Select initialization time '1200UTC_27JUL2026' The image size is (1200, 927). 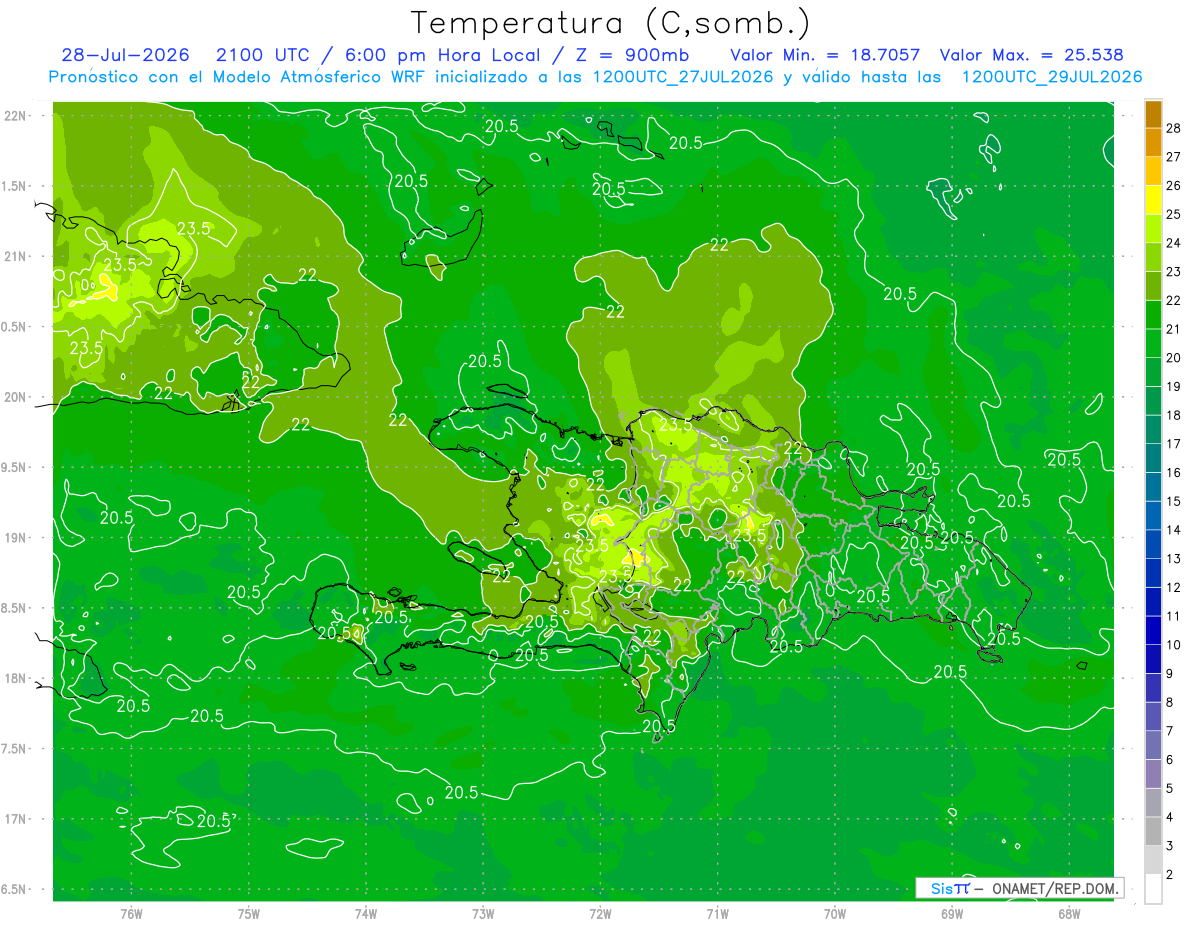point(683,77)
